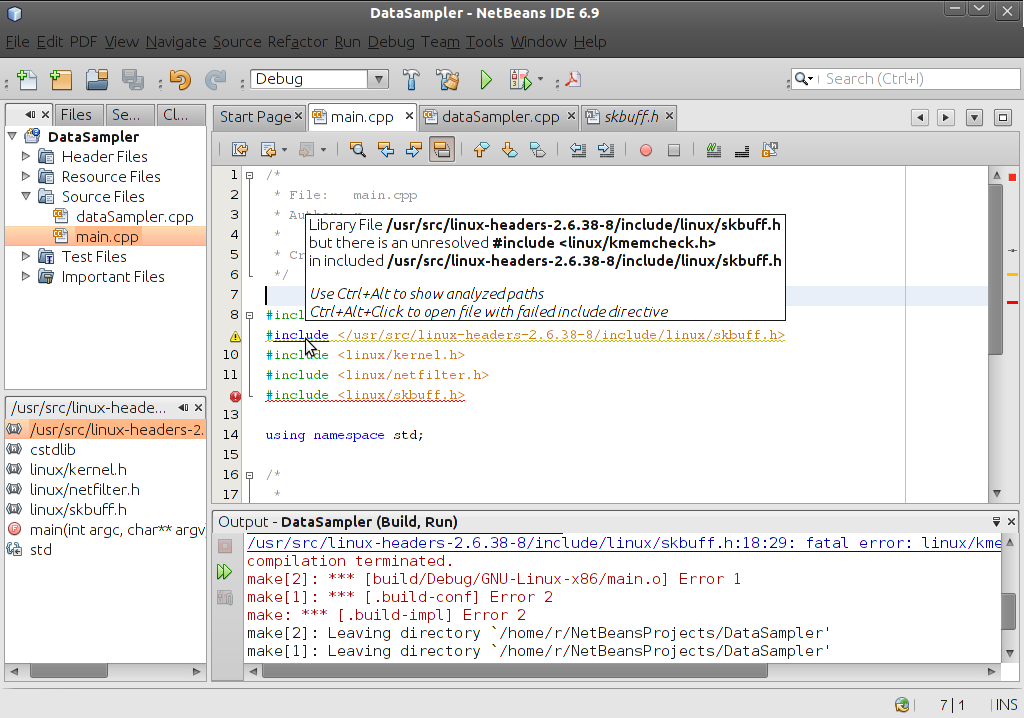Run the project with green arrow

(x=486, y=79)
